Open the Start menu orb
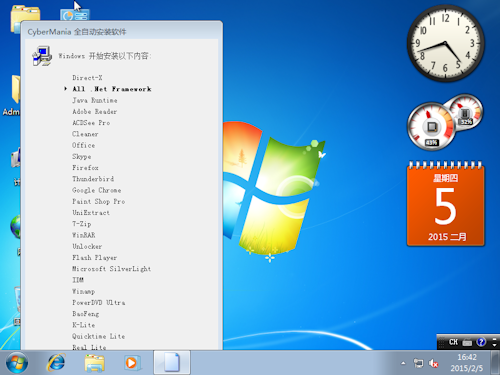The width and height of the screenshot is (500, 375). [17, 363]
